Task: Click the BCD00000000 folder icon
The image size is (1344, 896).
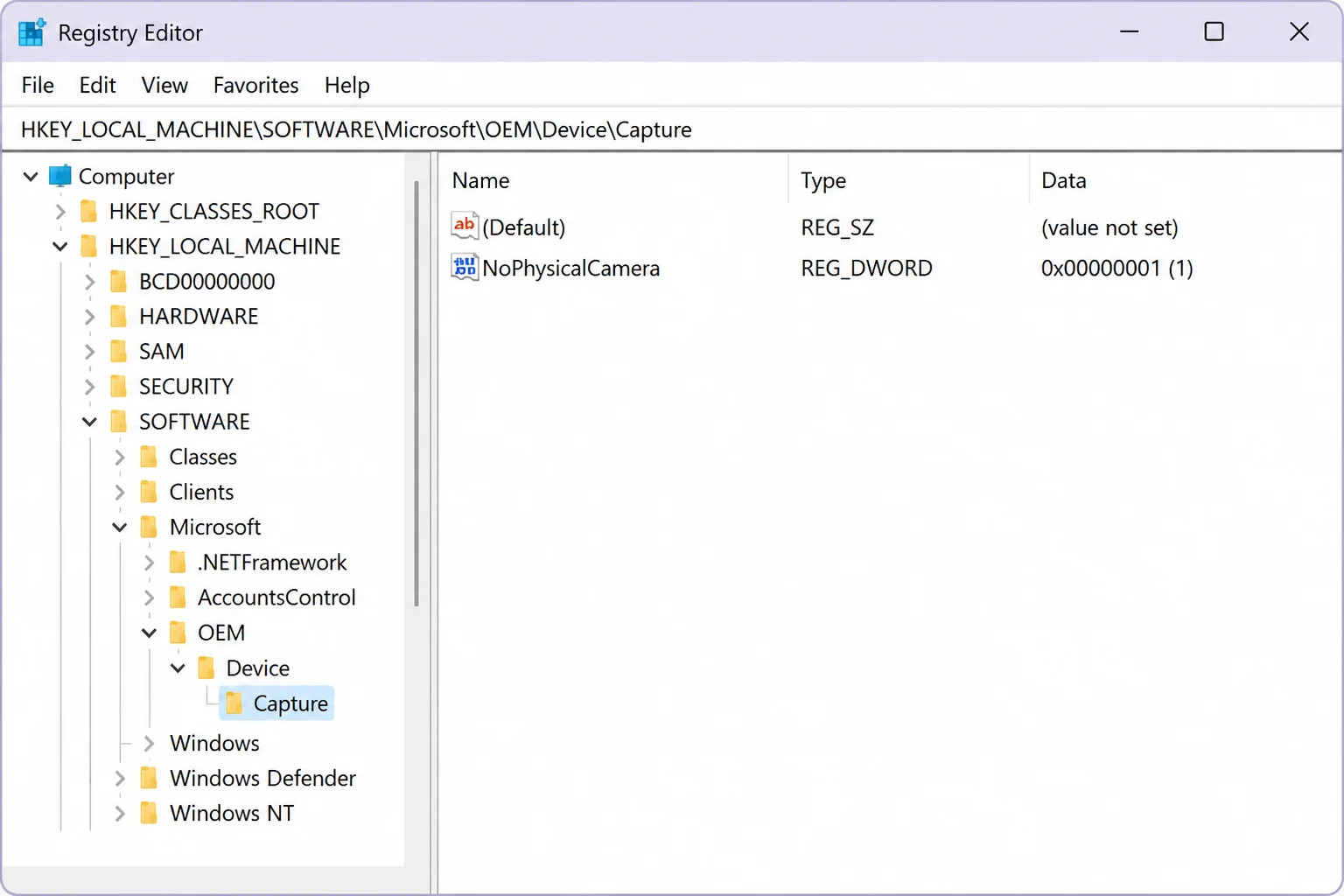Action: tap(119, 281)
